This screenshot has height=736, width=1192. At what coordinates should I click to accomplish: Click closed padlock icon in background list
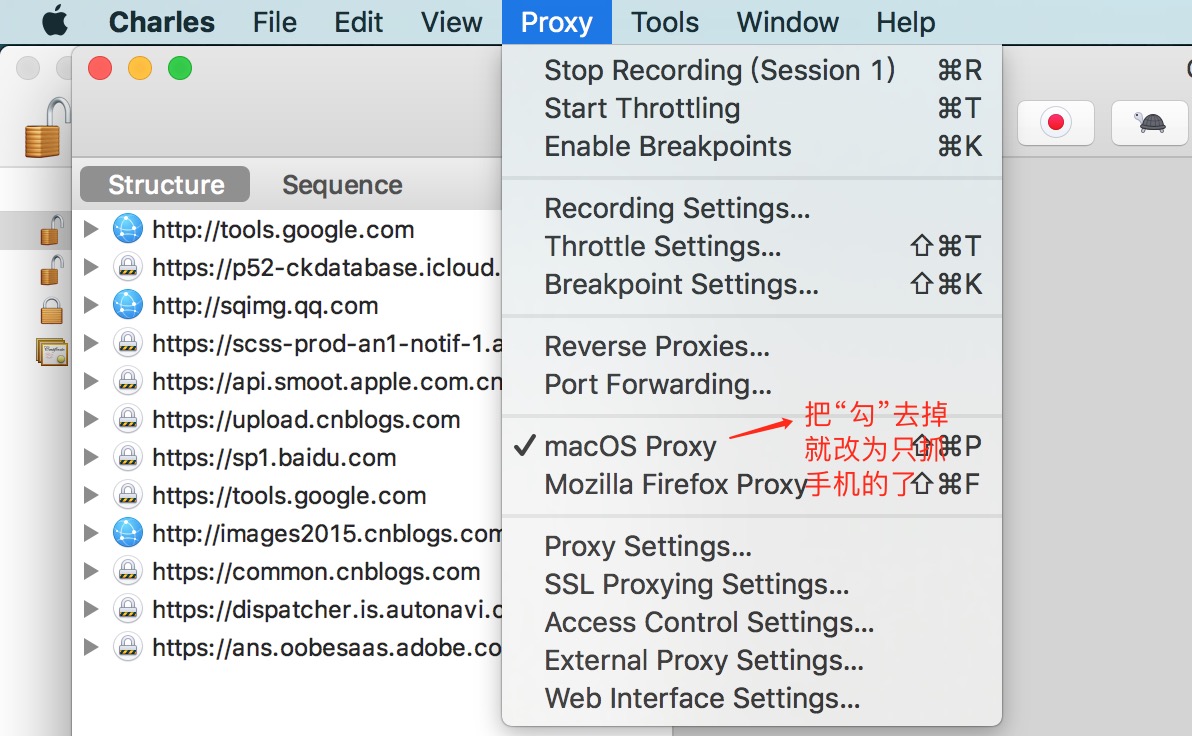click(51, 310)
